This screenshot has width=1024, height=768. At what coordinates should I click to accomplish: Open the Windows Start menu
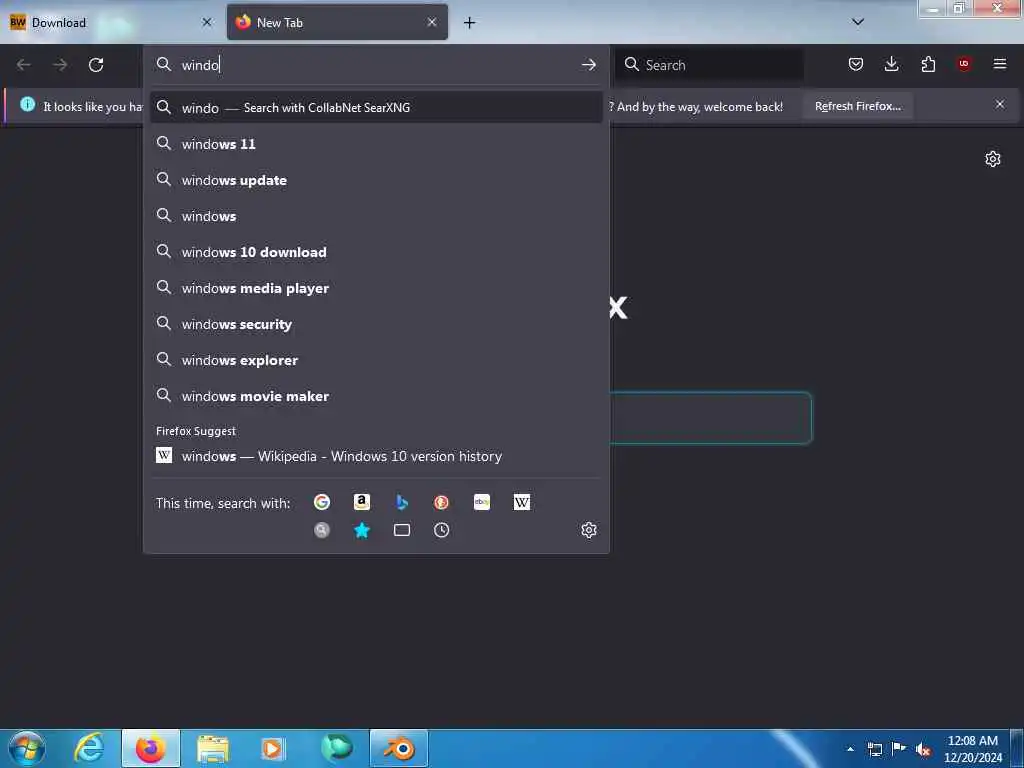[x=27, y=748]
